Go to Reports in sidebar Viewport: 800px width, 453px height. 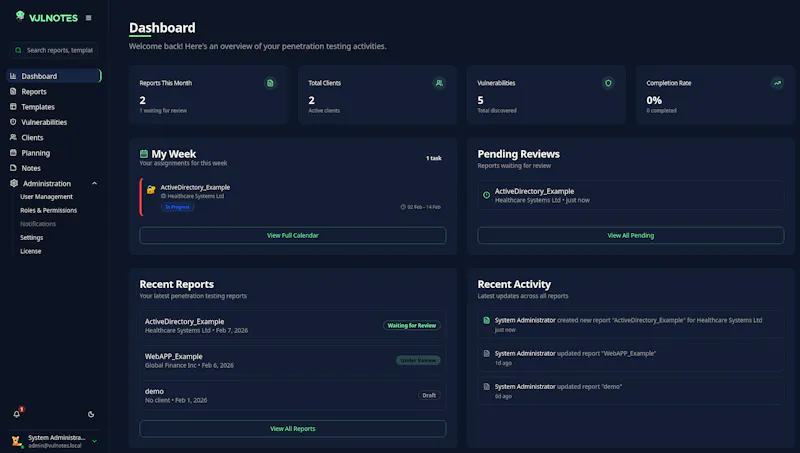54,91
